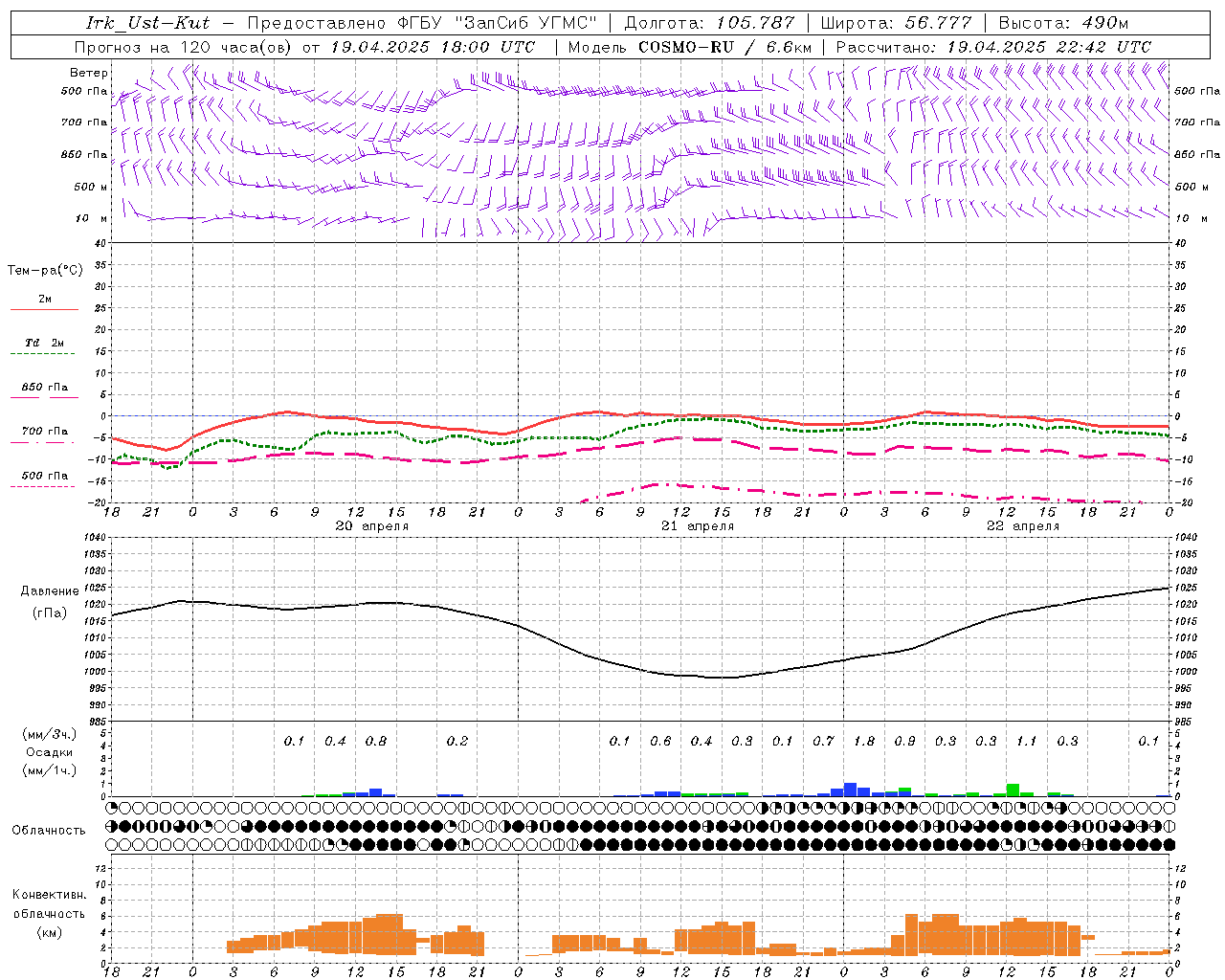Screen dimensions: 1225x980
Task: Select the 2м temperature legend entry
Action: click(x=45, y=300)
